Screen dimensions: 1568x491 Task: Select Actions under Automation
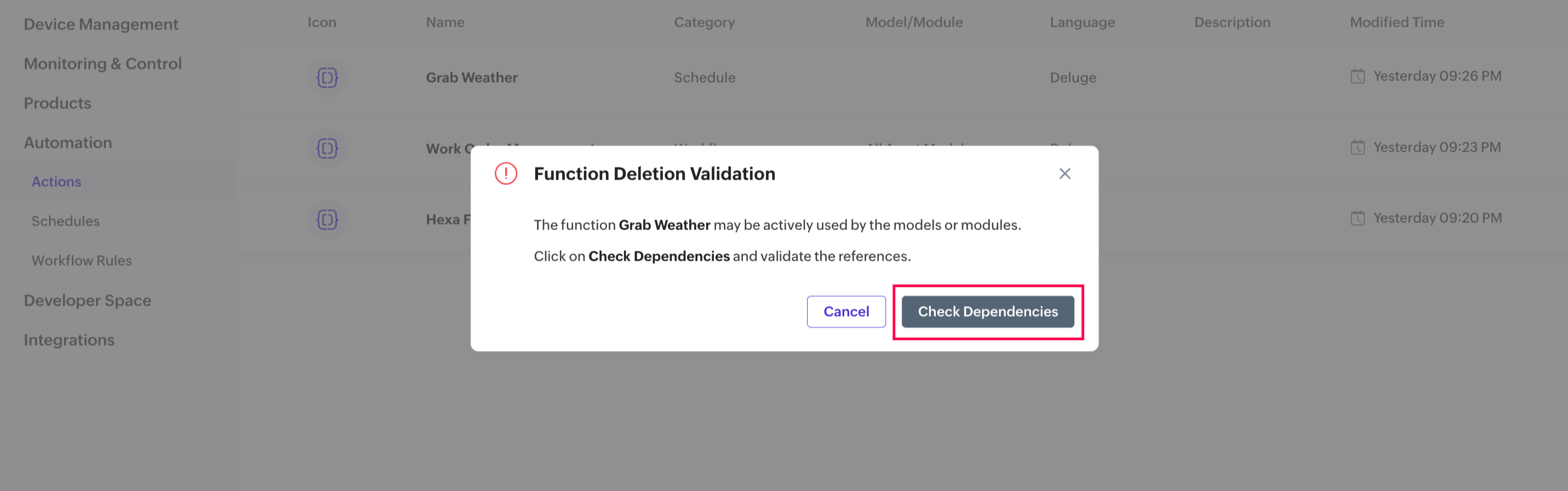pyautogui.click(x=56, y=181)
